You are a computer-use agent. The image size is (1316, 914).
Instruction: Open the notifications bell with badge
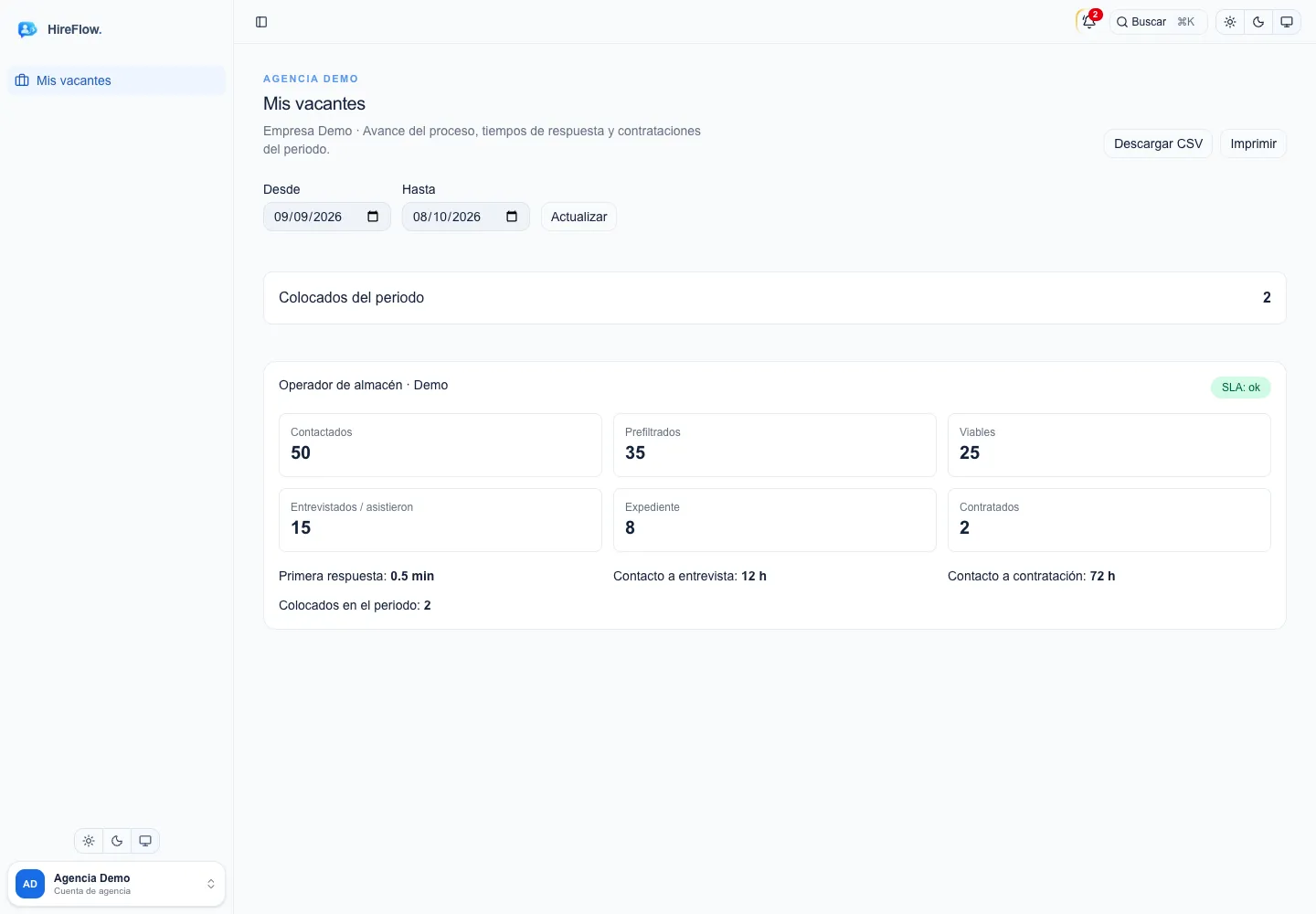(1089, 22)
